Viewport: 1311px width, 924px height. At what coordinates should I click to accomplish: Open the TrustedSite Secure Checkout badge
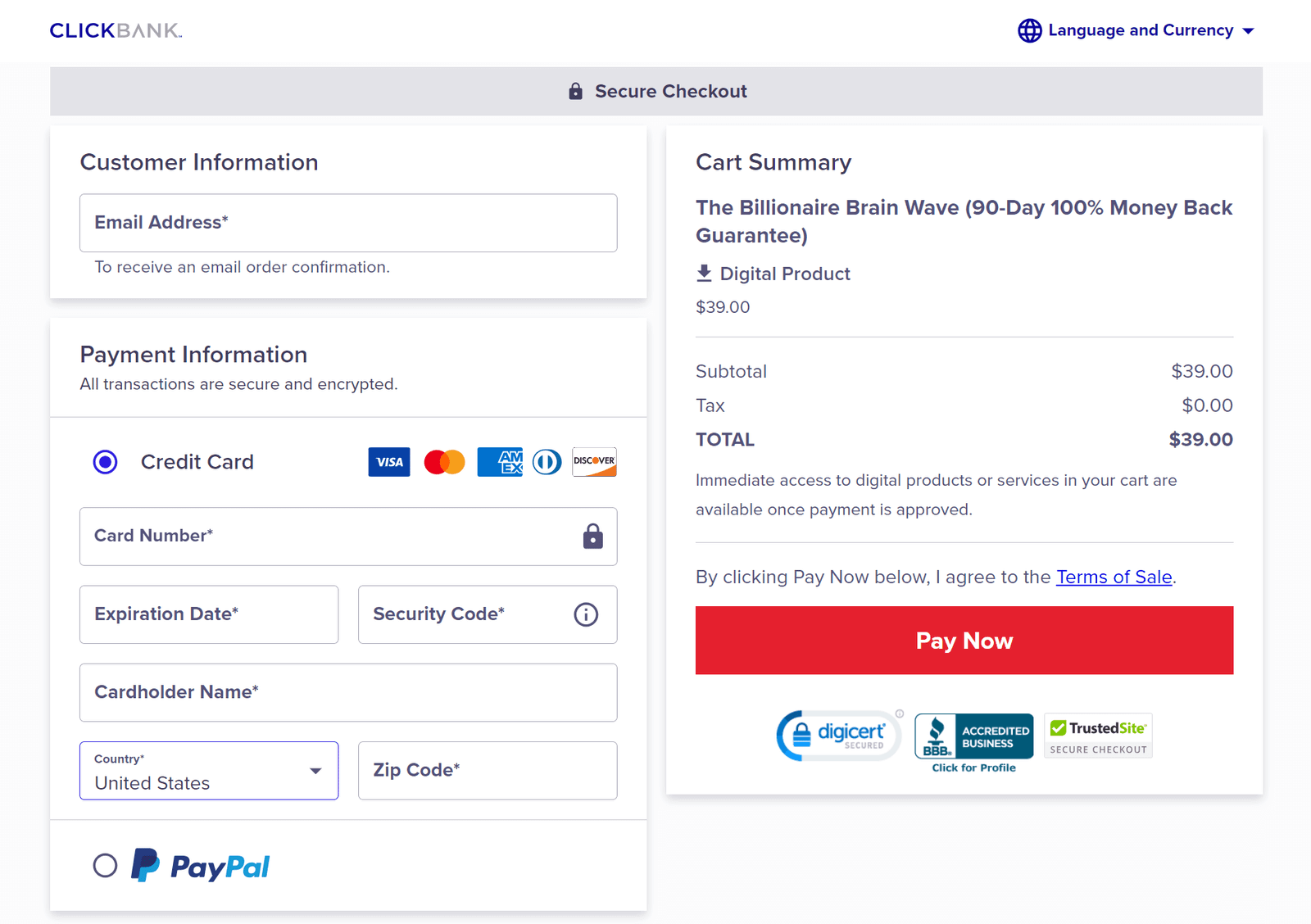click(1097, 735)
